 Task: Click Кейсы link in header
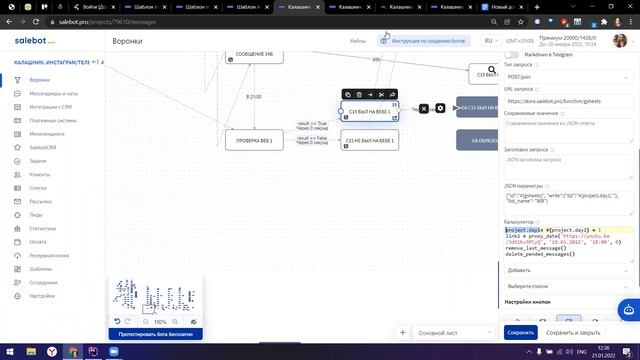358,41
